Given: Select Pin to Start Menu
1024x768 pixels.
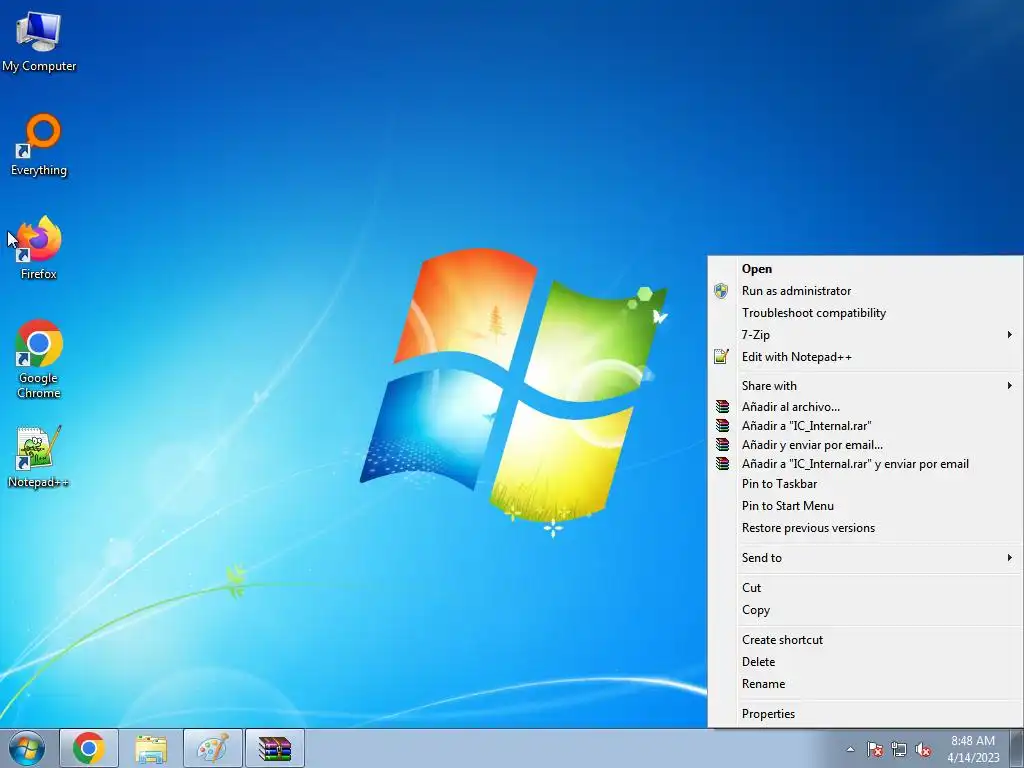Looking at the screenshot, I should 865,506.
